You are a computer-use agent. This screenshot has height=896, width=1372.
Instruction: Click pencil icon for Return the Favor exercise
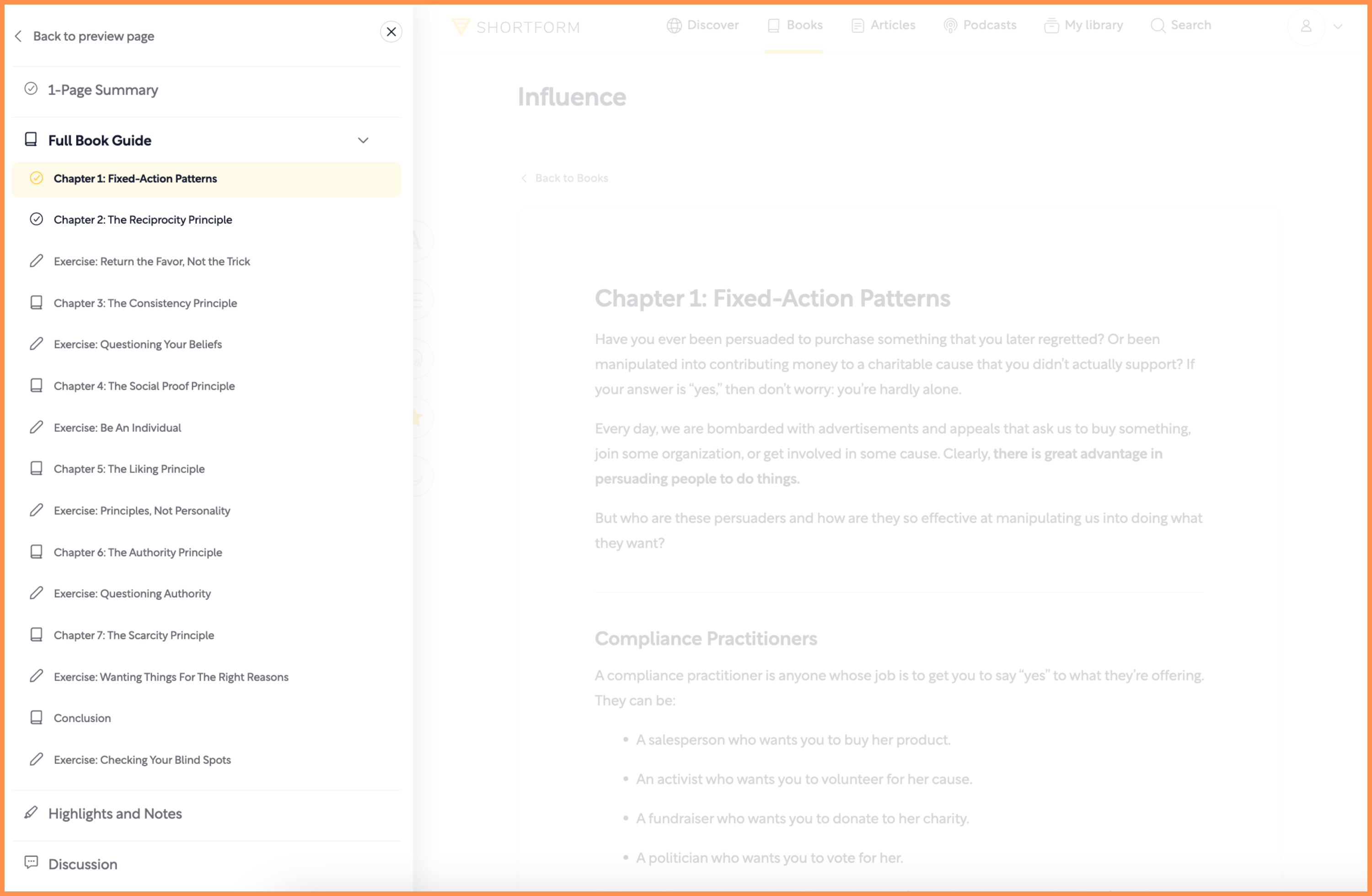36,261
